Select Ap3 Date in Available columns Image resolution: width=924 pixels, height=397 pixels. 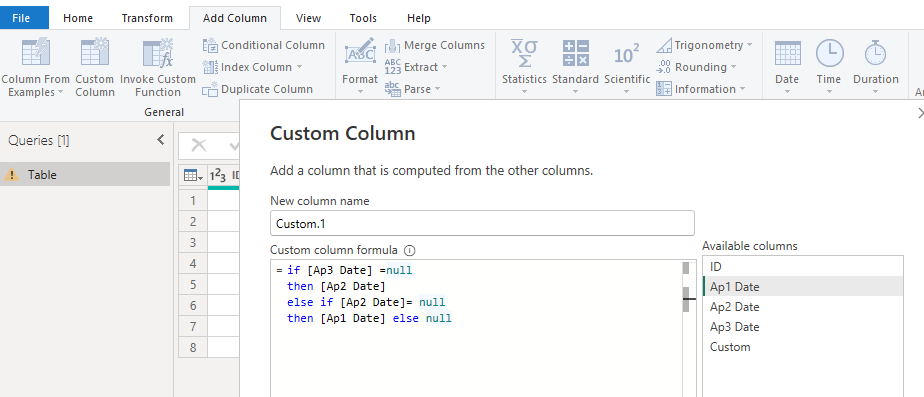point(803,327)
